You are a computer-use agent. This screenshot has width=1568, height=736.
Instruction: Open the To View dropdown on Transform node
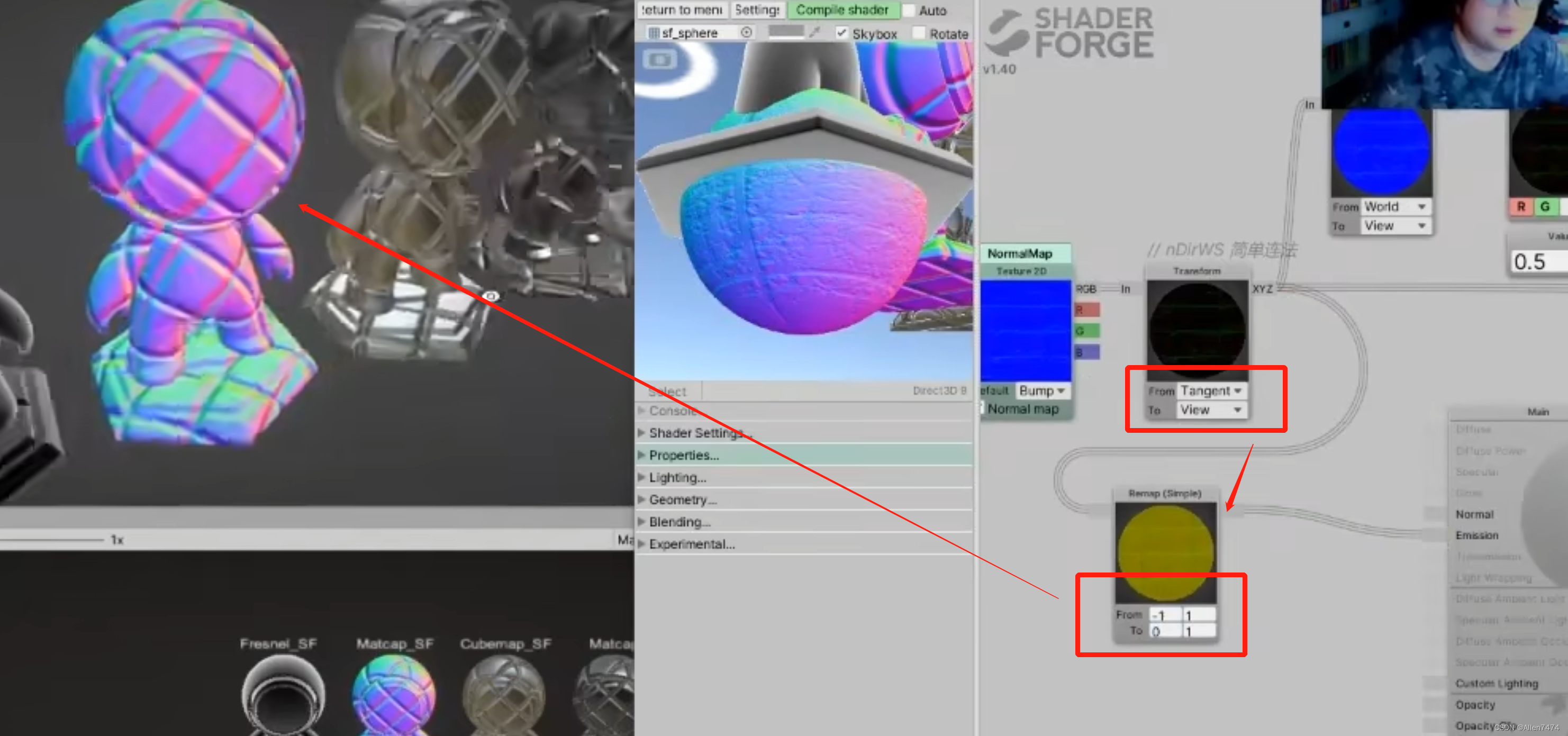(x=1211, y=410)
